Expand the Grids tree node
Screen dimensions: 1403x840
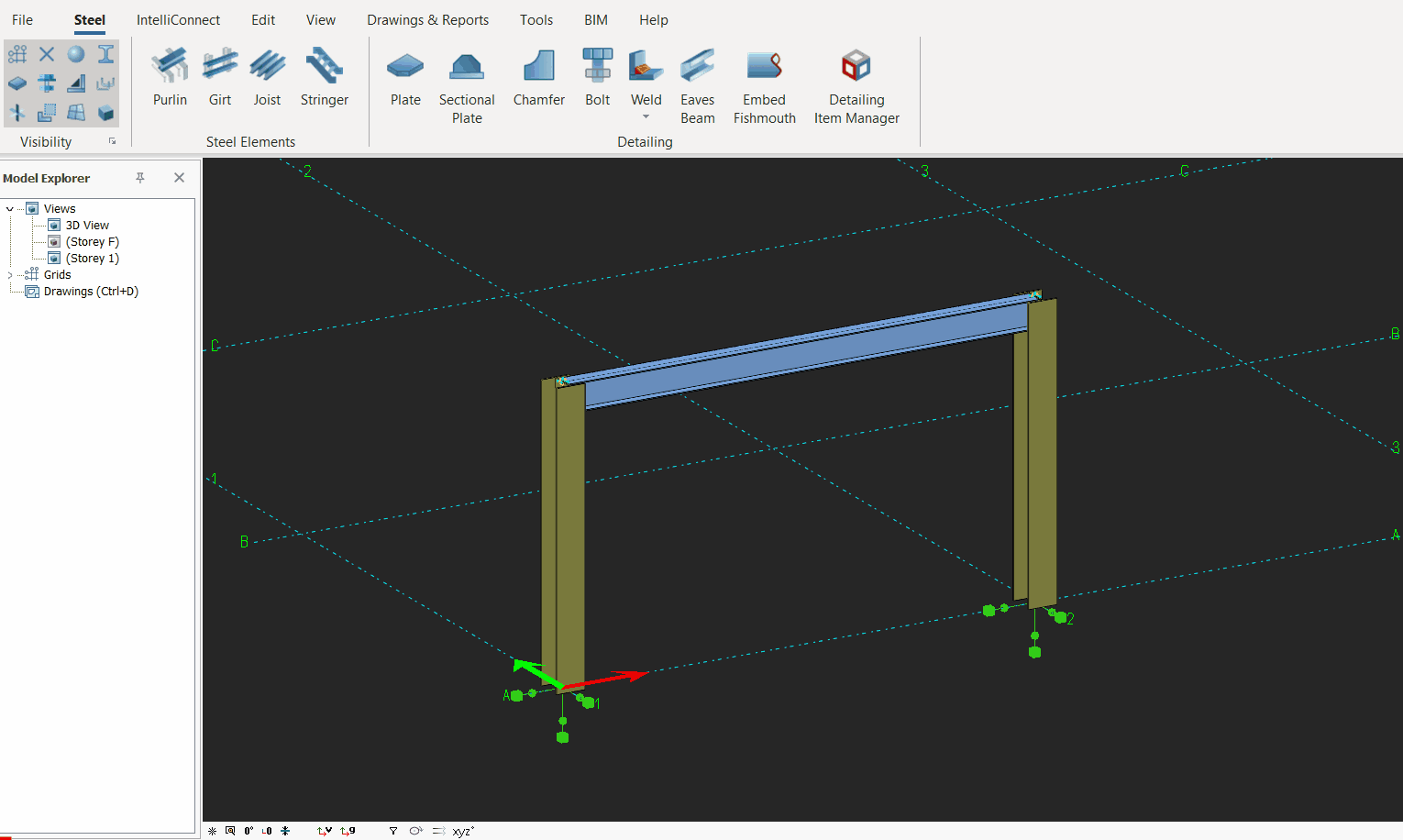[x=10, y=275]
